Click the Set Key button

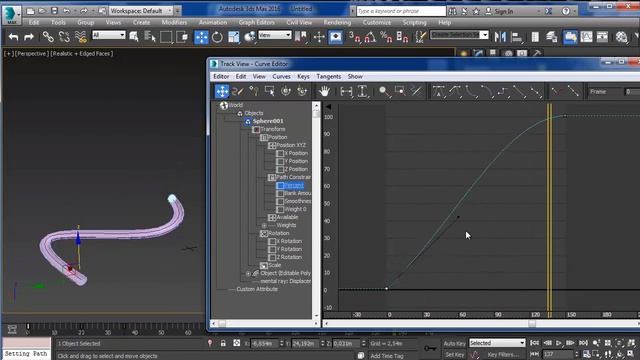point(454,355)
